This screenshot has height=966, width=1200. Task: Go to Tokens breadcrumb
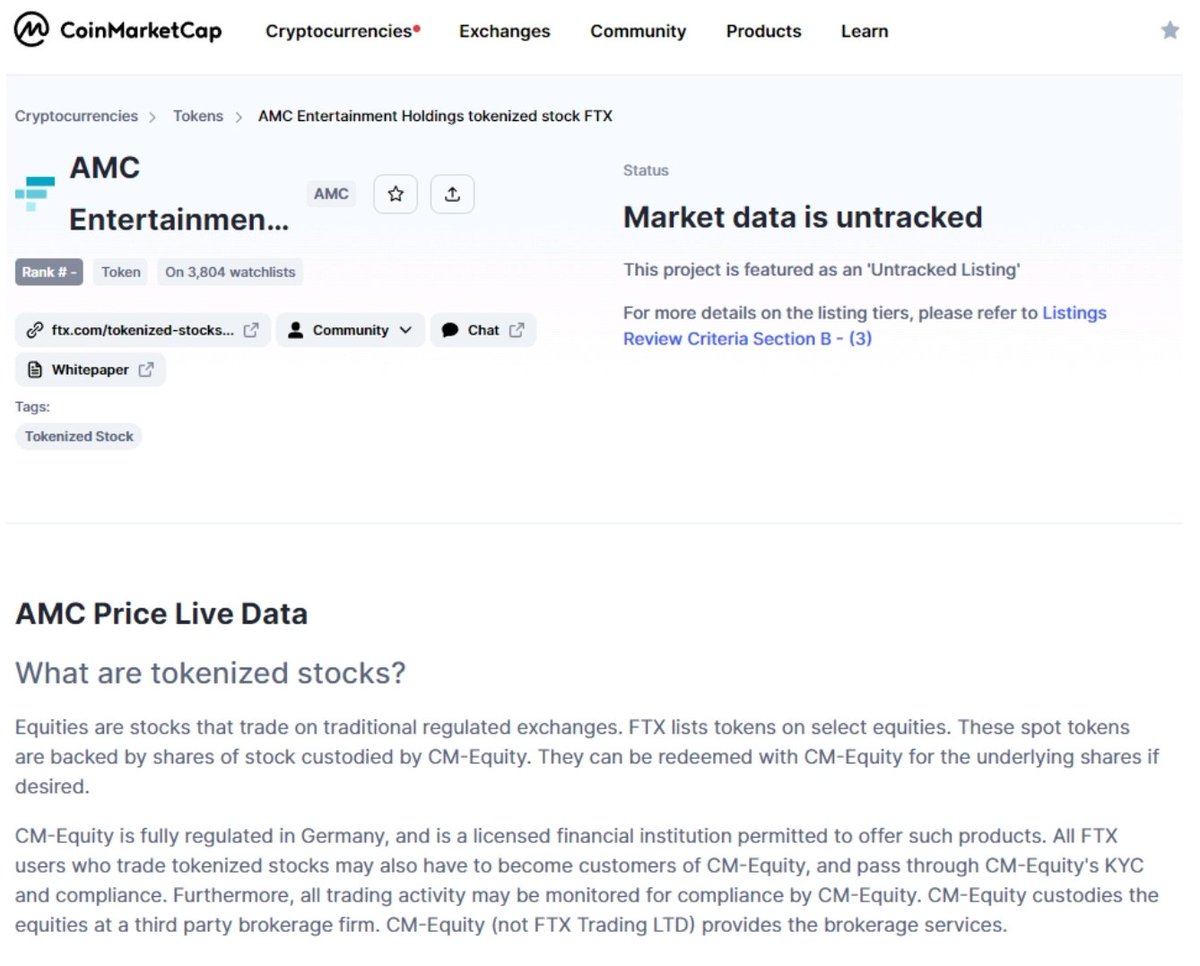tap(198, 116)
